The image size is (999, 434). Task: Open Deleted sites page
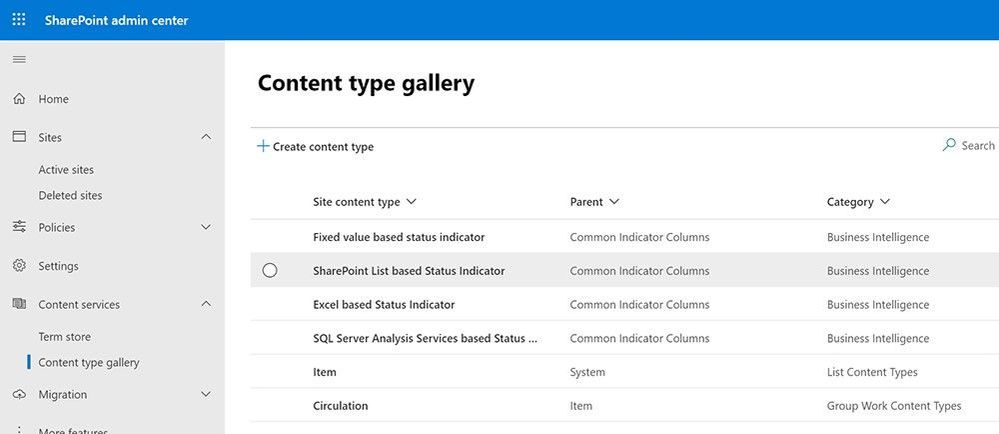pos(70,196)
